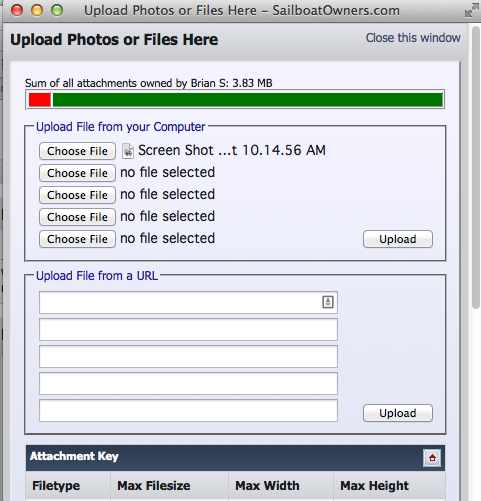Viewport: 481px width, 501px height.
Task: Click the yellow minimize window button
Action: point(37,10)
